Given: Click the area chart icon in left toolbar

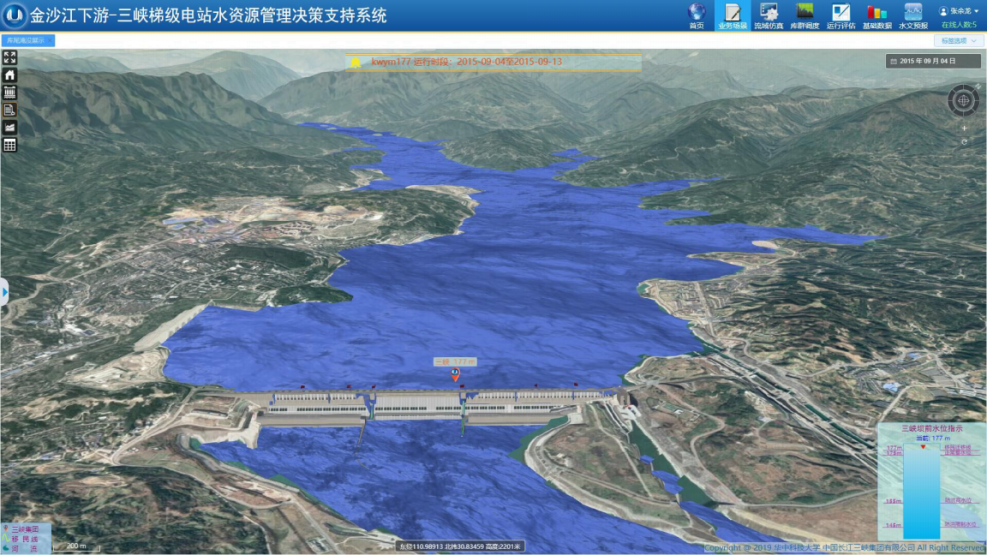Looking at the screenshot, I should (x=10, y=128).
